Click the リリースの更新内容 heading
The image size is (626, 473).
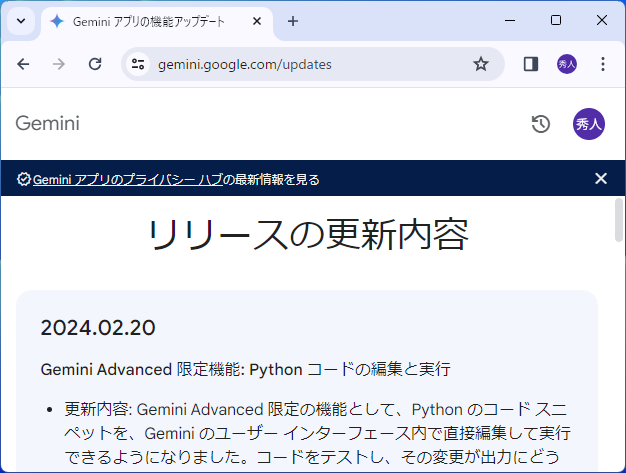(x=308, y=235)
